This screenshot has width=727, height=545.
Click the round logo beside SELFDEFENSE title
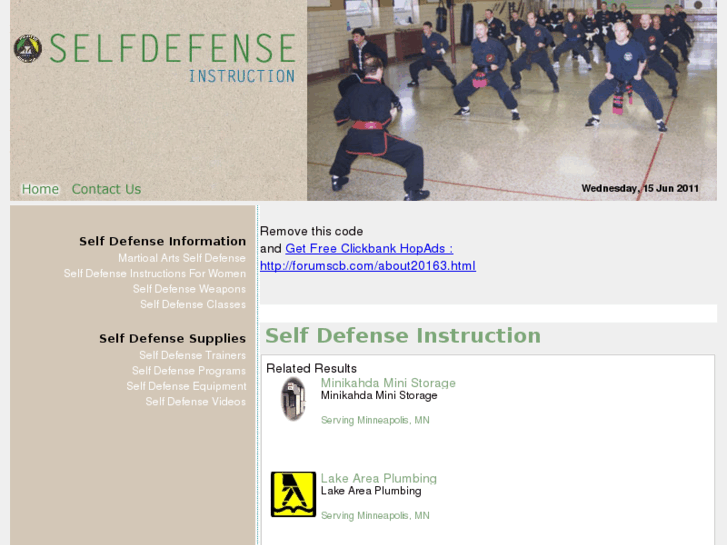coord(28,48)
